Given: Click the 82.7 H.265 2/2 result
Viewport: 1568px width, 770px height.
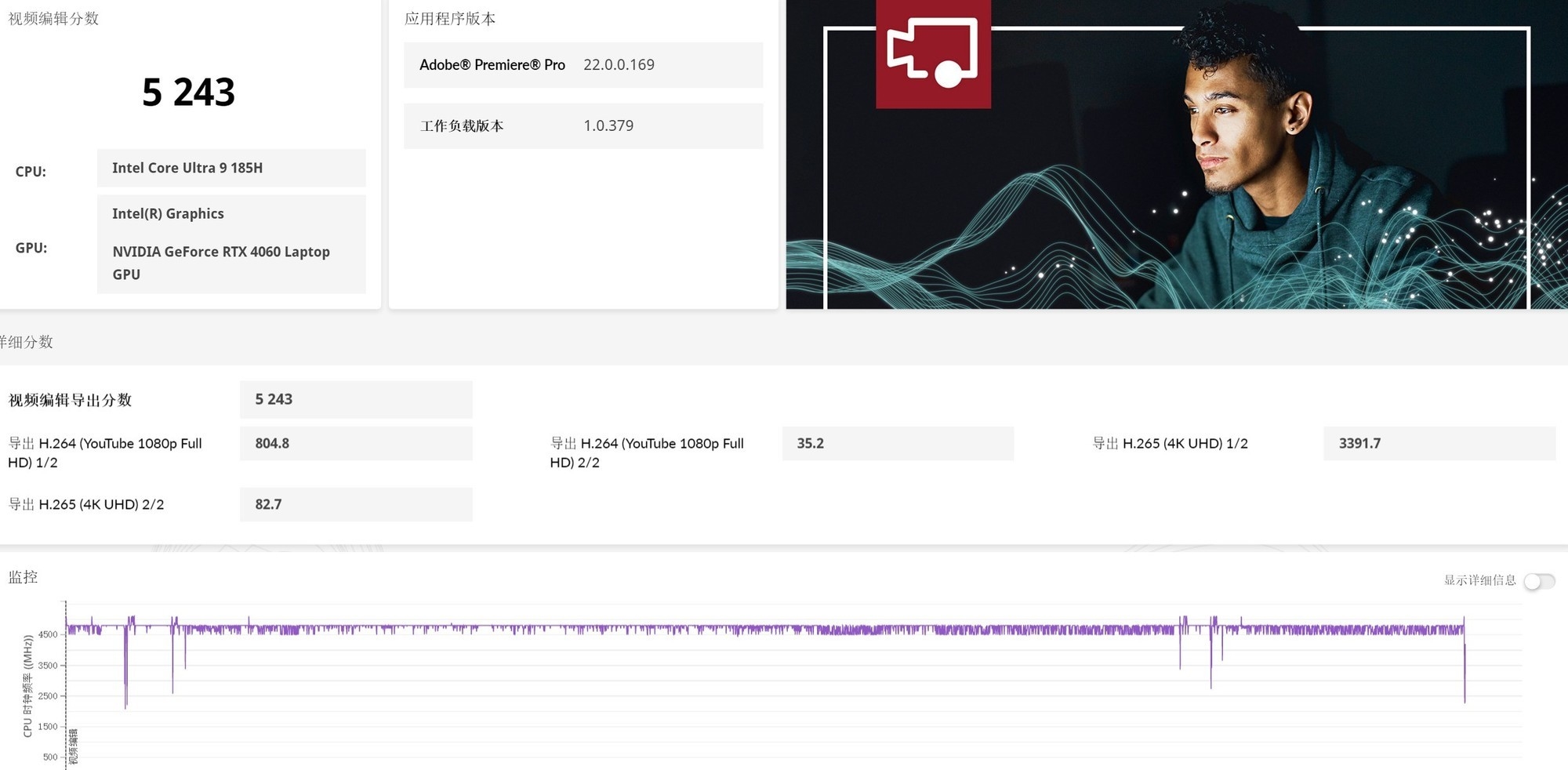Looking at the screenshot, I should tap(355, 504).
